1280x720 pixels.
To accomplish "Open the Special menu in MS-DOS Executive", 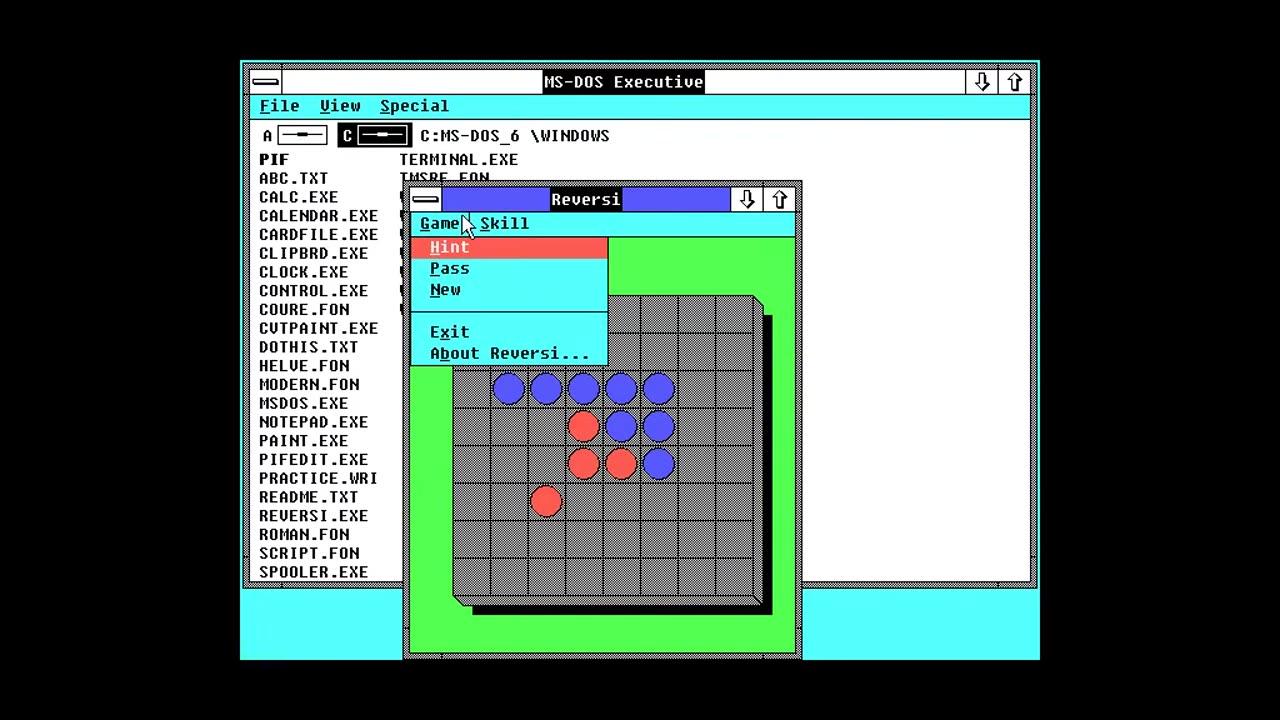I will [414, 106].
